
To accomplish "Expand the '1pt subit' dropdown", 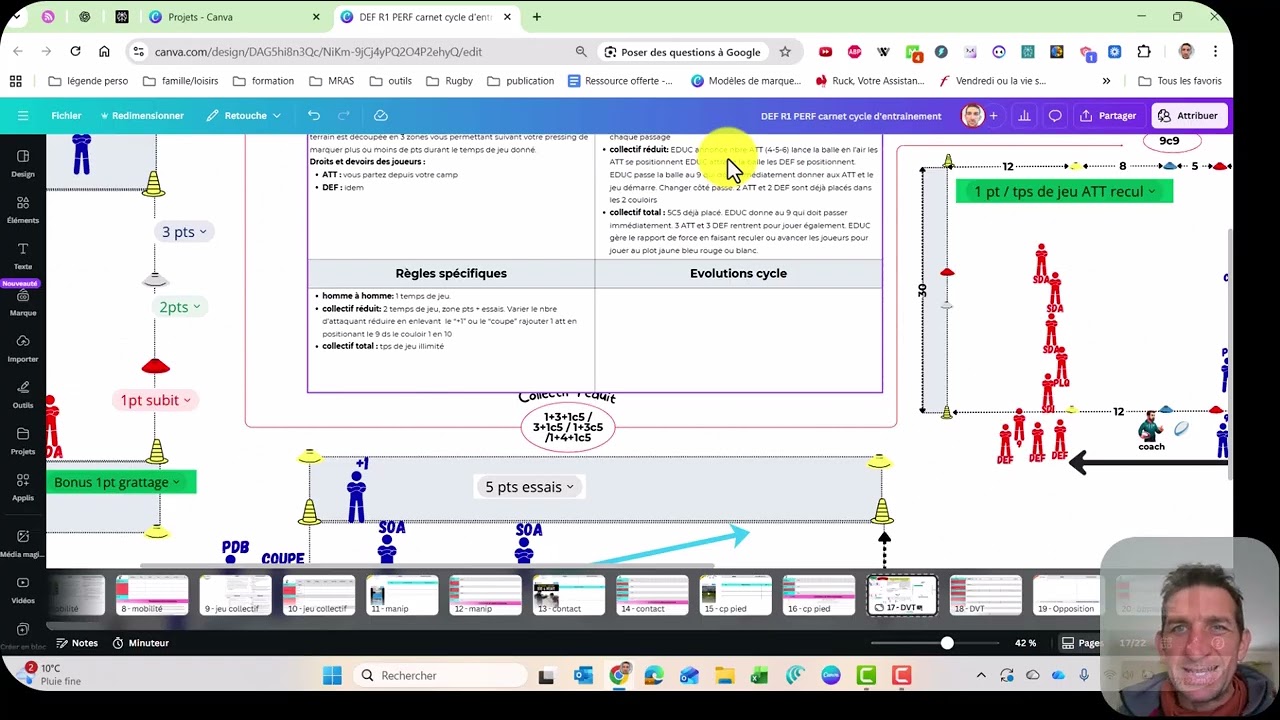I will coord(156,400).
